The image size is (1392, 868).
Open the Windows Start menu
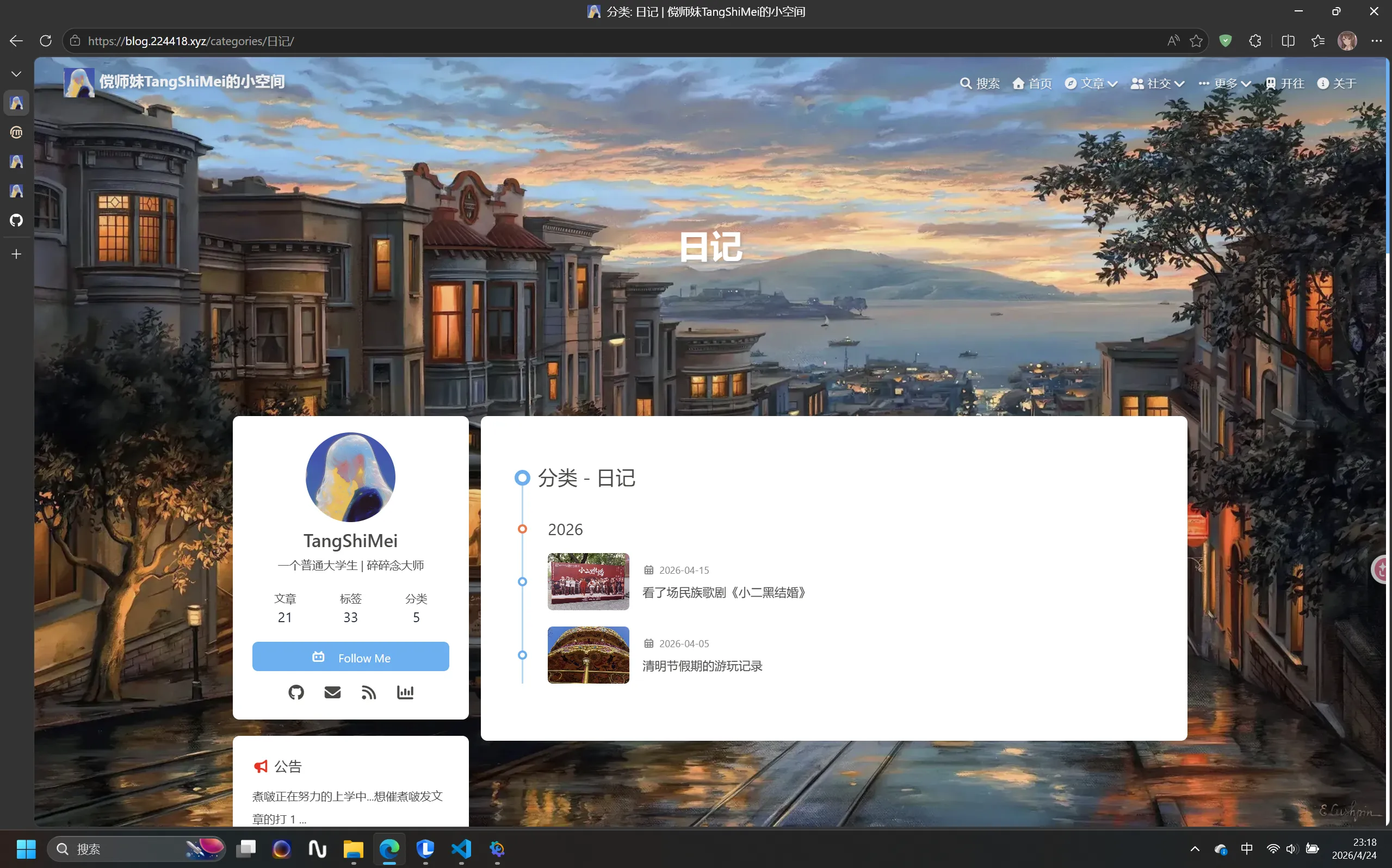(26, 848)
